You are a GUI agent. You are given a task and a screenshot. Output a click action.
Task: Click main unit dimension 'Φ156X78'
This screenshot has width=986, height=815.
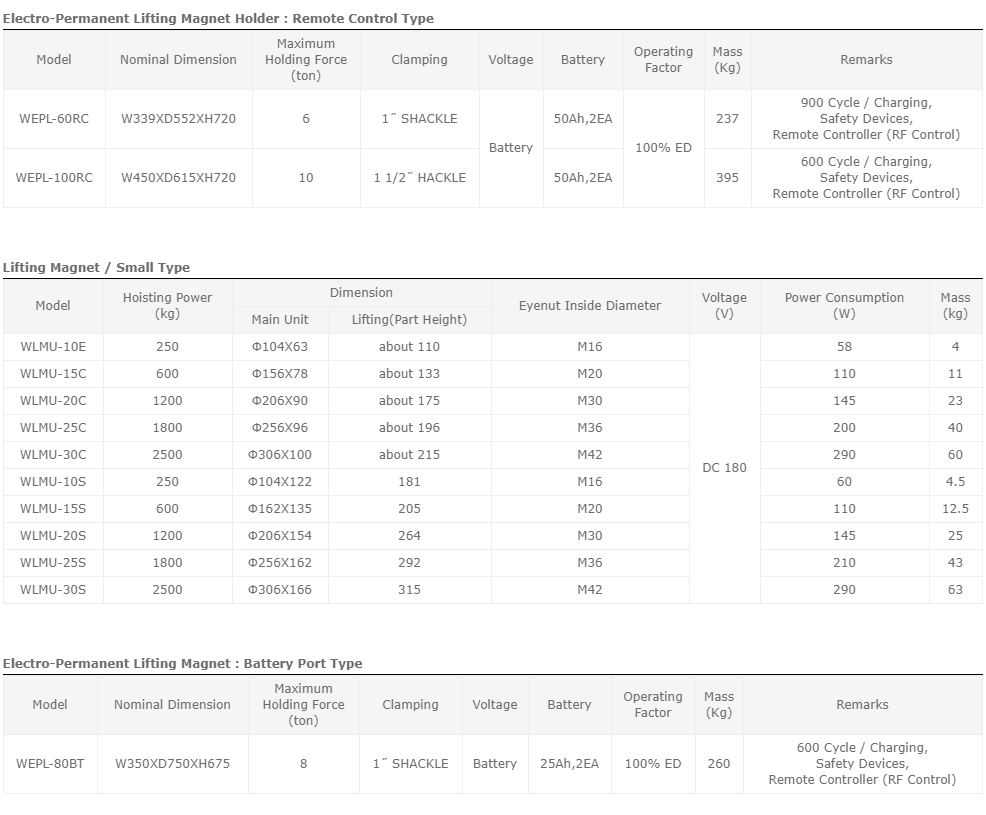280,374
